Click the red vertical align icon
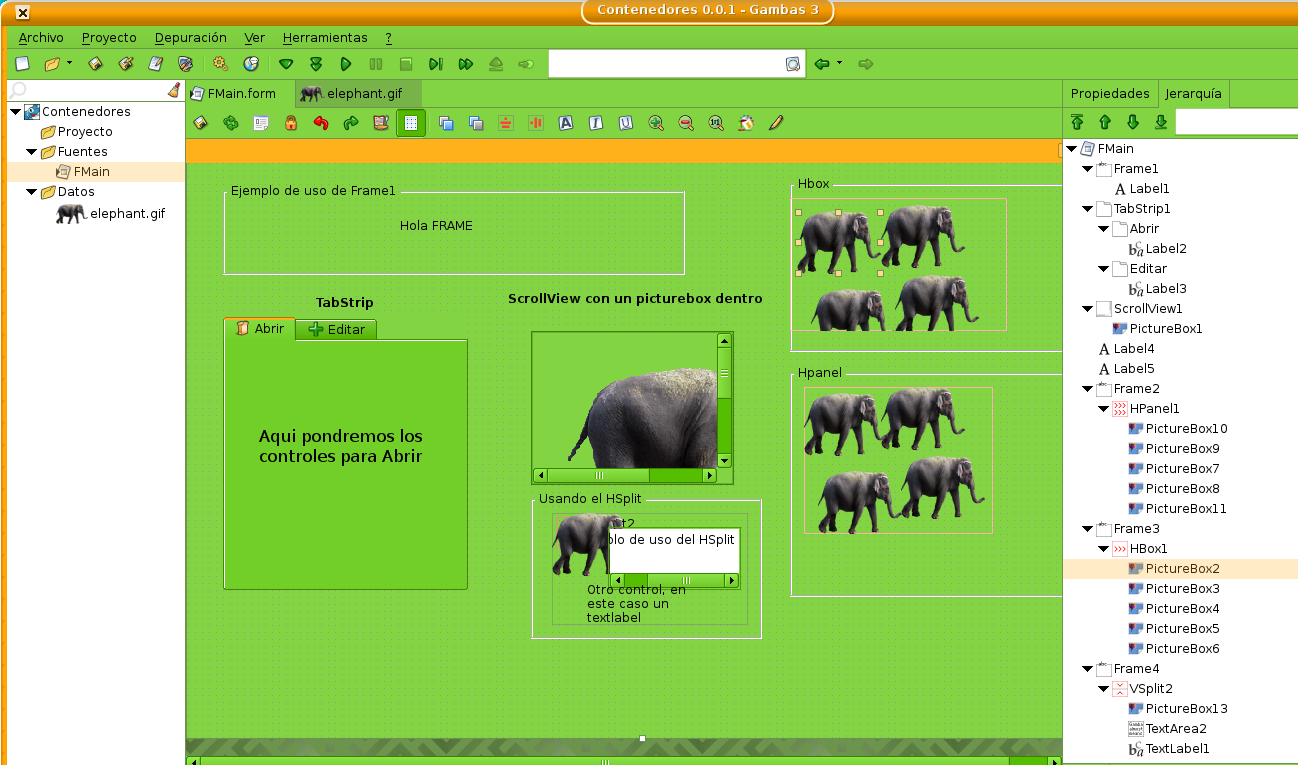This screenshot has height=765, width=1298. 536,123
